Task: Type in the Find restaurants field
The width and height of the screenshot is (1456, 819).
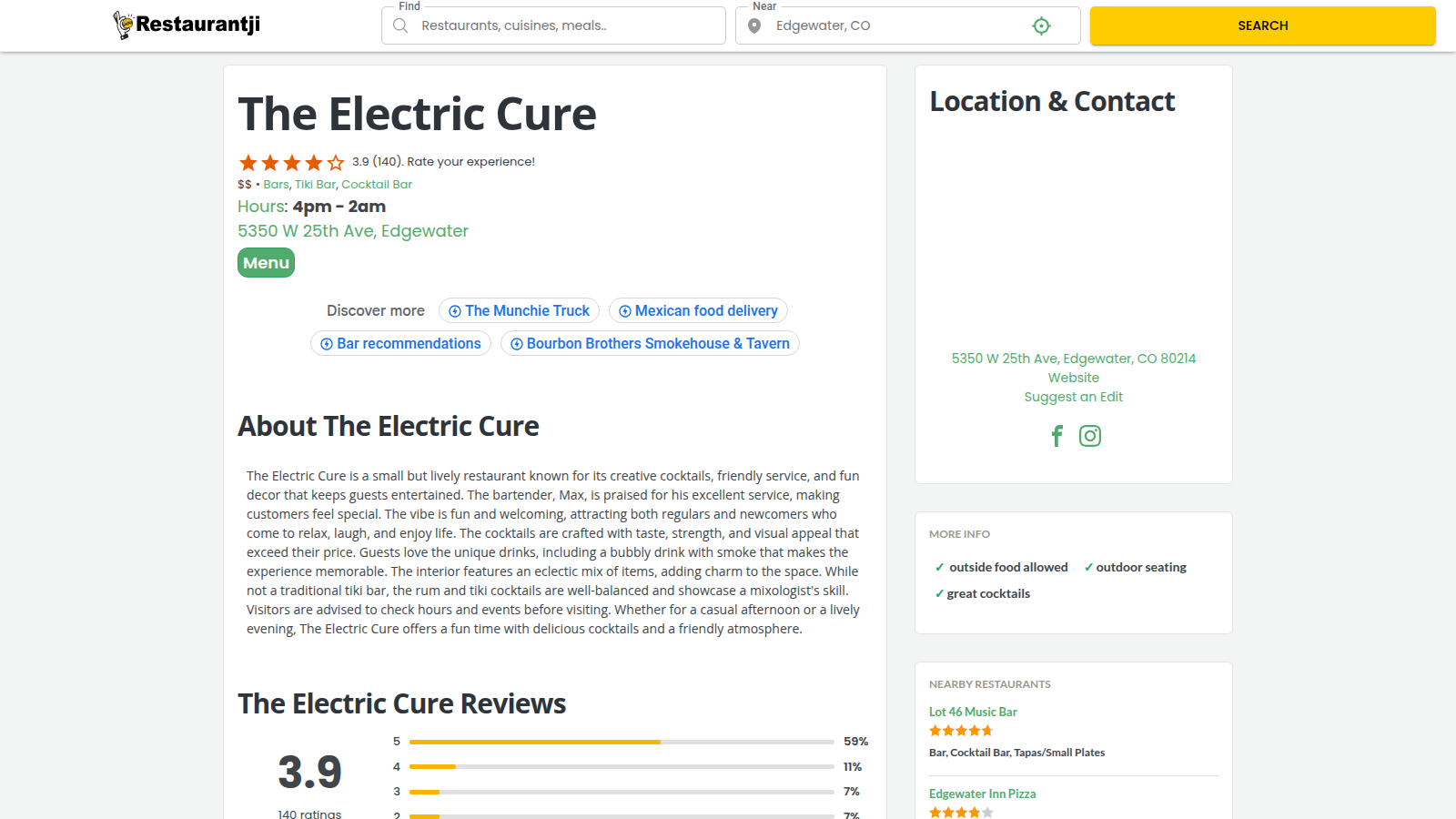Action: [x=564, y=25]
